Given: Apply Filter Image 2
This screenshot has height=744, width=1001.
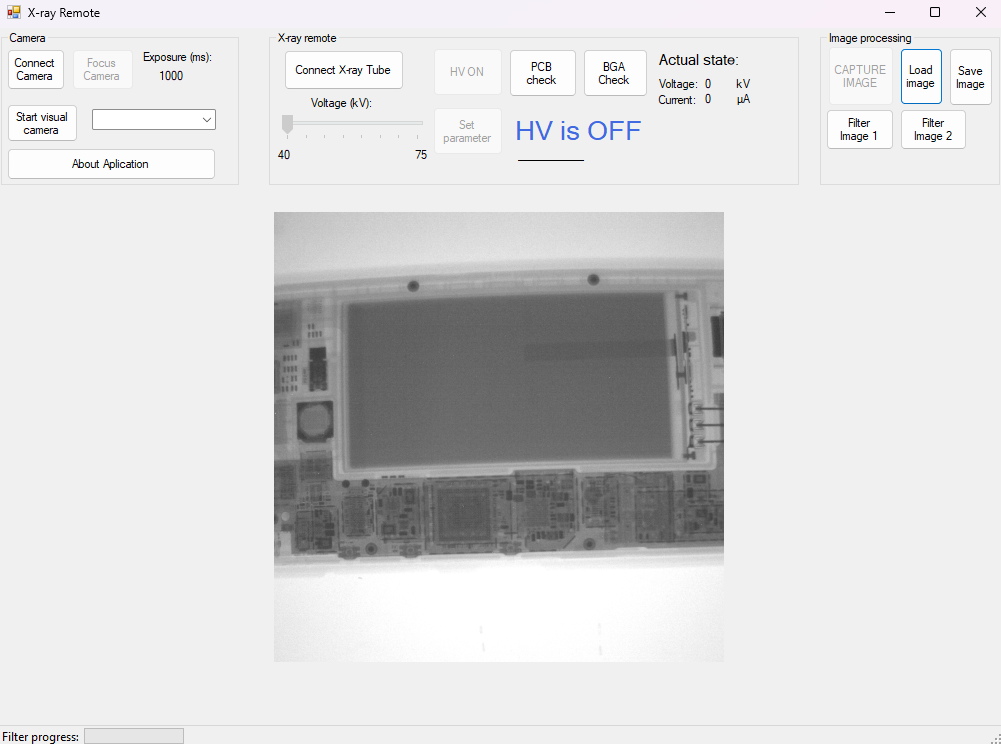Looking at the screenshot, I should 933,130.
